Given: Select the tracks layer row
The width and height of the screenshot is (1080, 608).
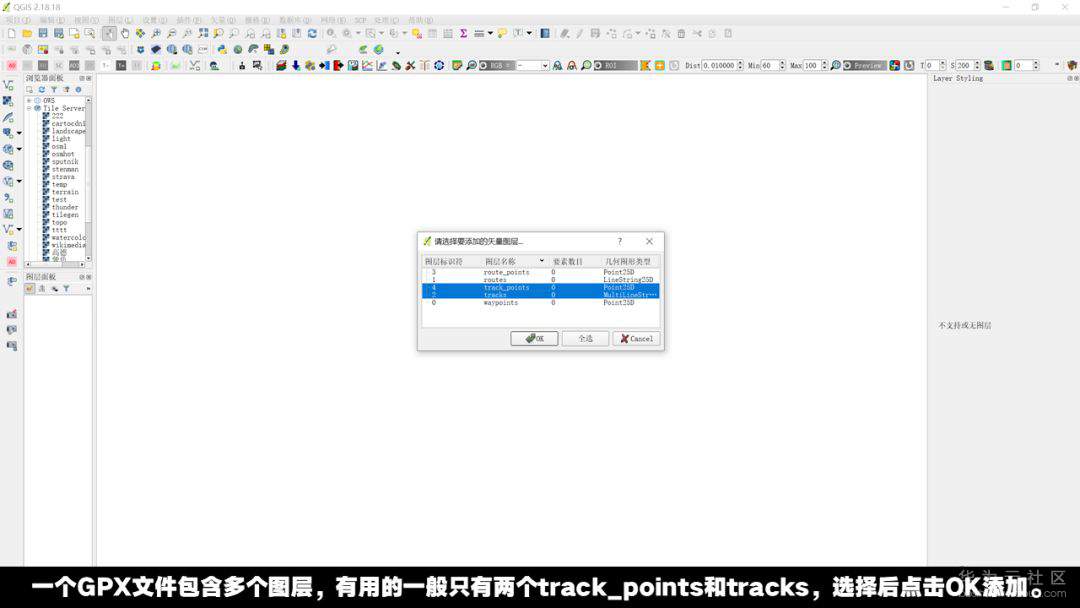Looking at the screenshot, I should pos(541,295).
